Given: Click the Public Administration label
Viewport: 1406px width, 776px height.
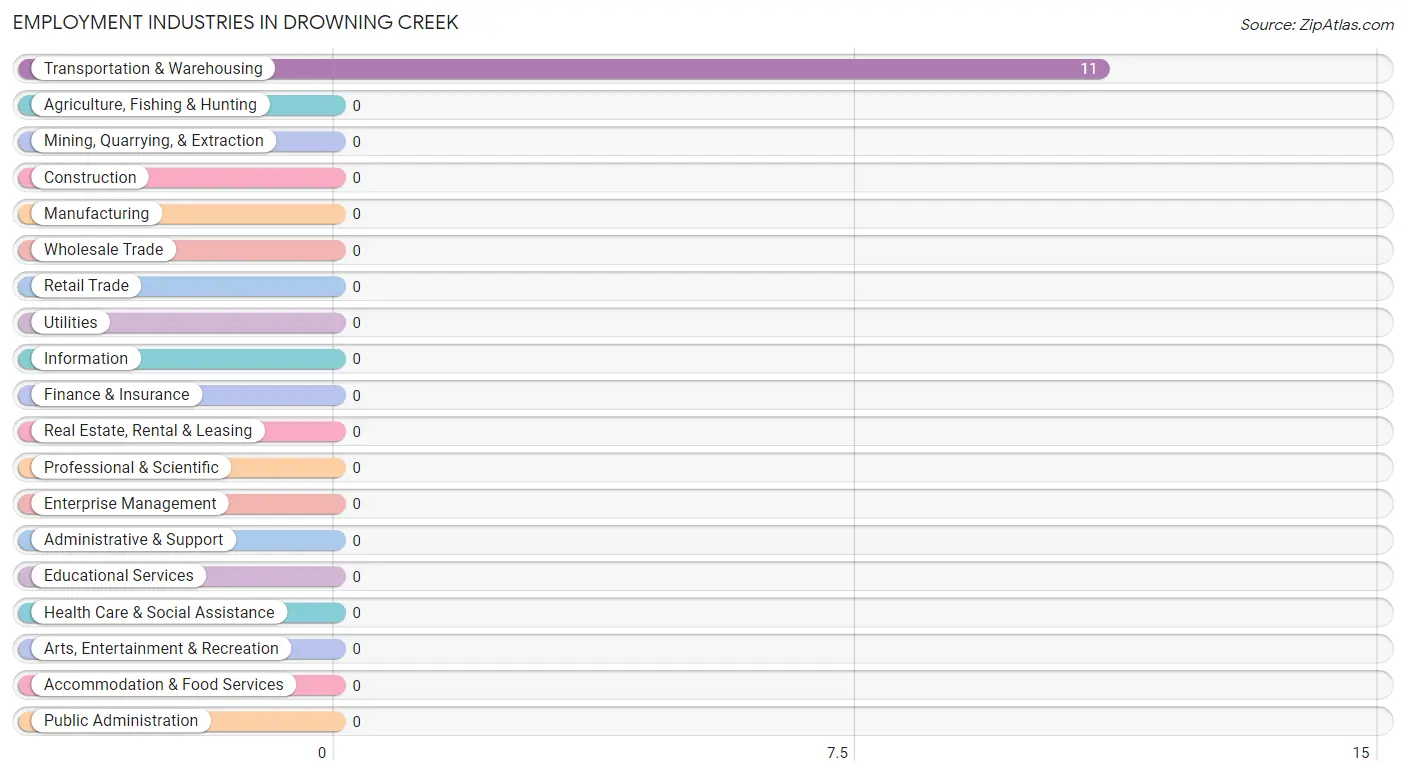Looking at the screenshot, I should point(121,721).
